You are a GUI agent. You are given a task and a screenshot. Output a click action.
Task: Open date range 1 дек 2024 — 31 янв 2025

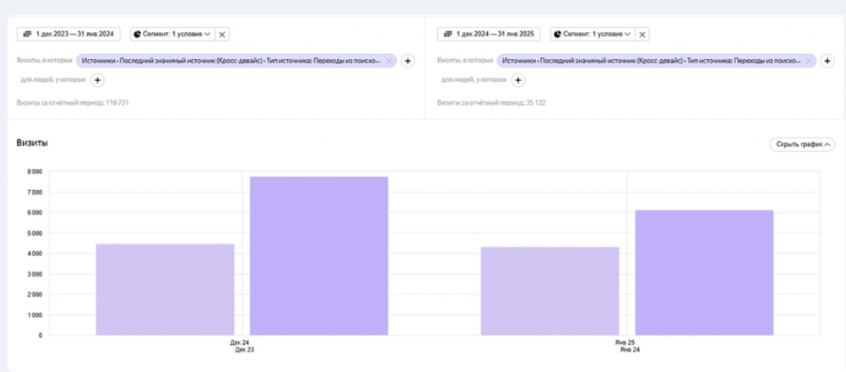pyautogui.click(x=489, y=34)
